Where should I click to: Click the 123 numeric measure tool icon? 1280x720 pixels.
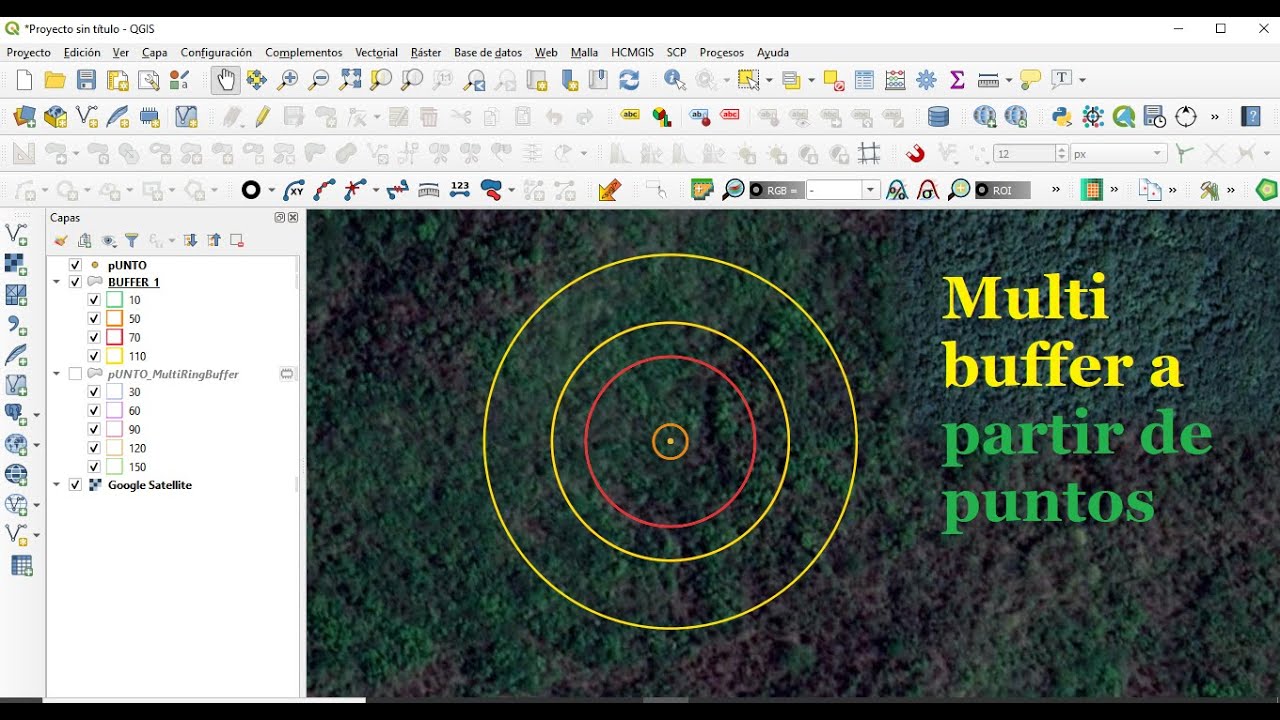[x=460, y=190]
